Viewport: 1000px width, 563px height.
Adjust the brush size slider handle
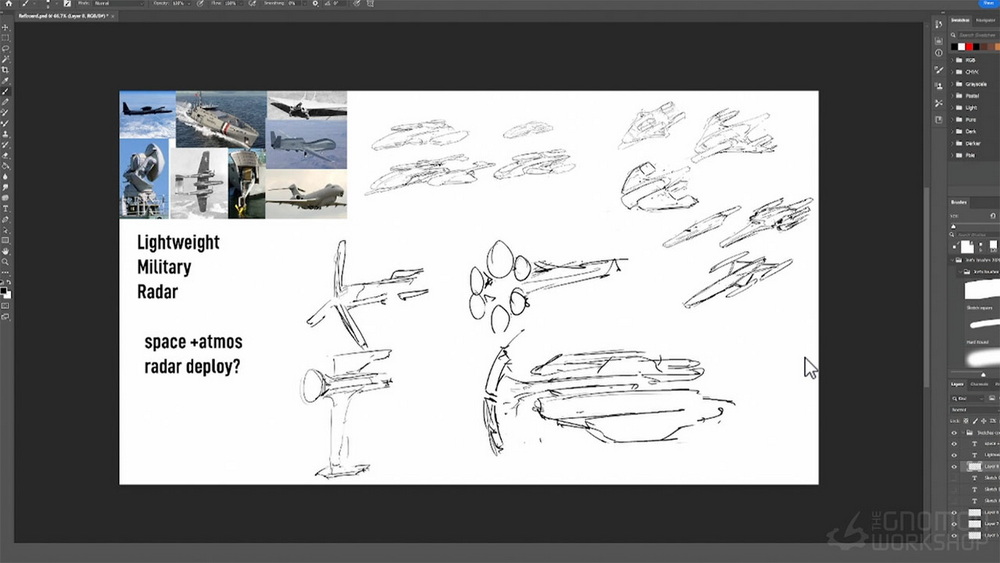click(x=953, y=226)
